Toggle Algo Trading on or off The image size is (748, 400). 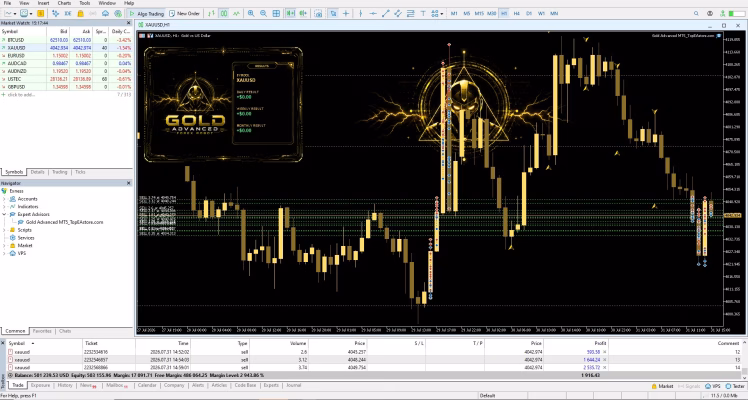145,13
